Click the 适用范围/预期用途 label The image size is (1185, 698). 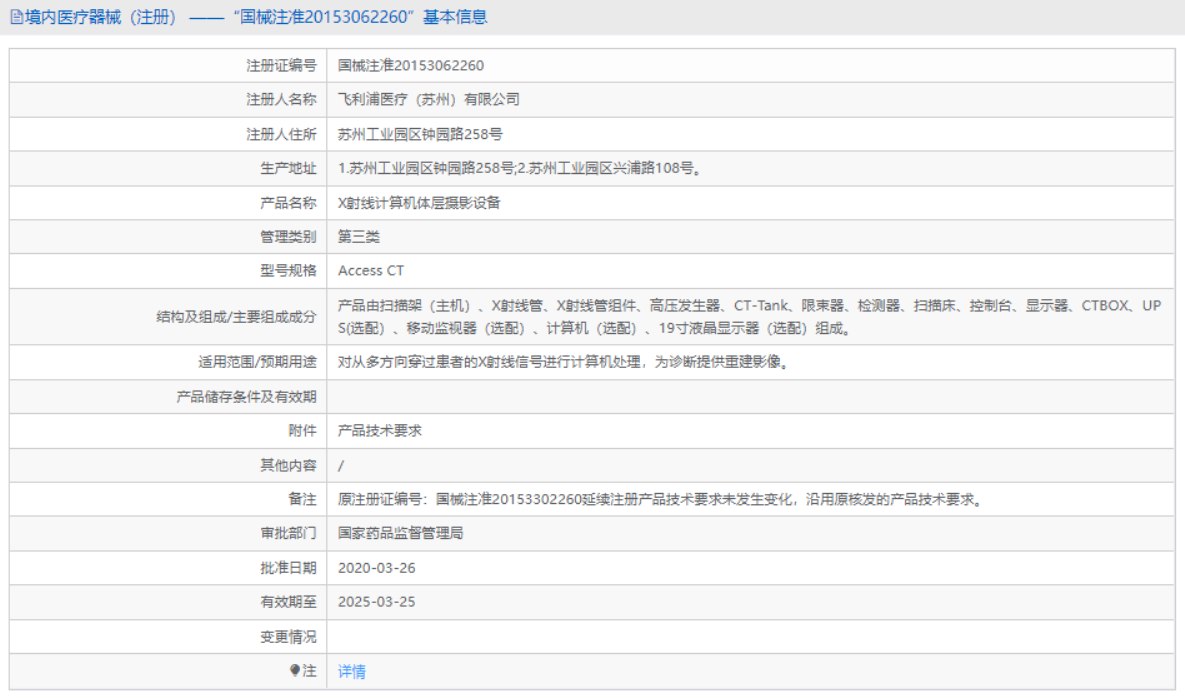(257, 362)
